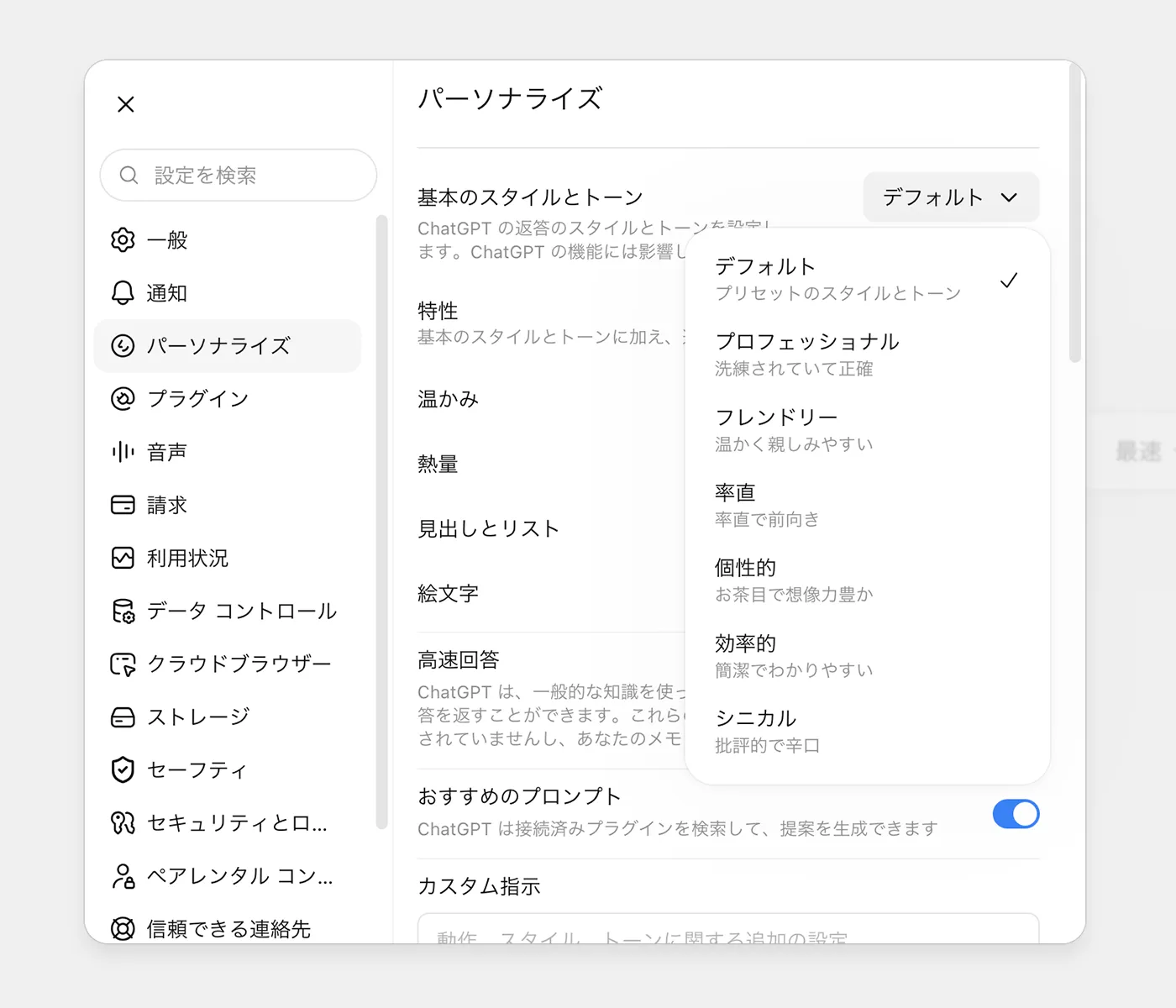Click the smiley icon beside パーソナライズ

(x=123, y=345)
